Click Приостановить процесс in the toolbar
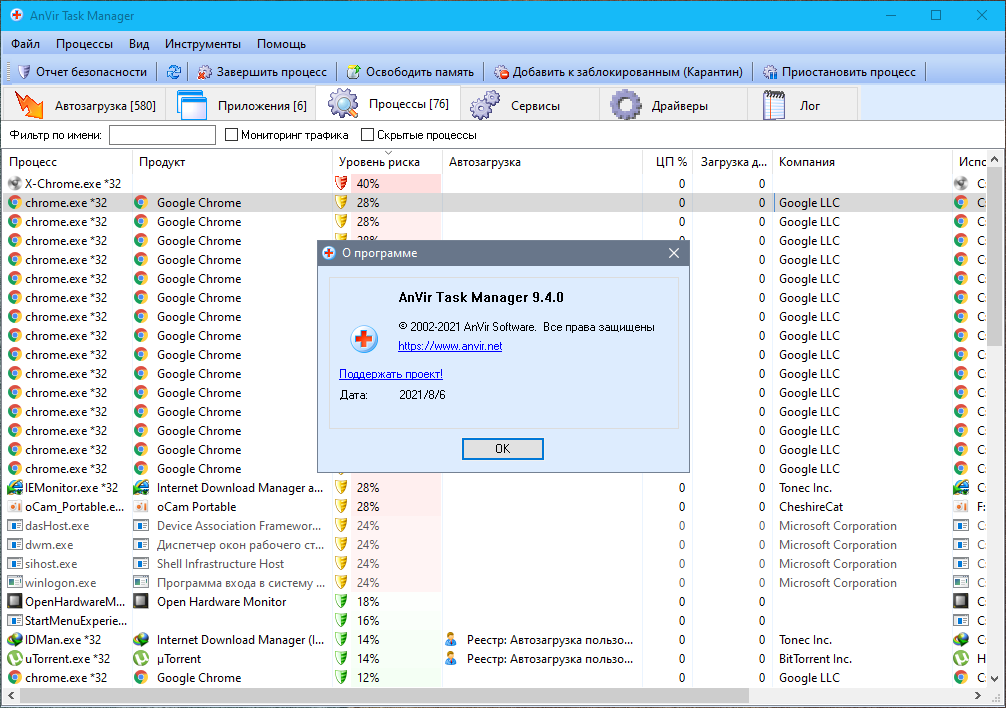 point(838,72)
